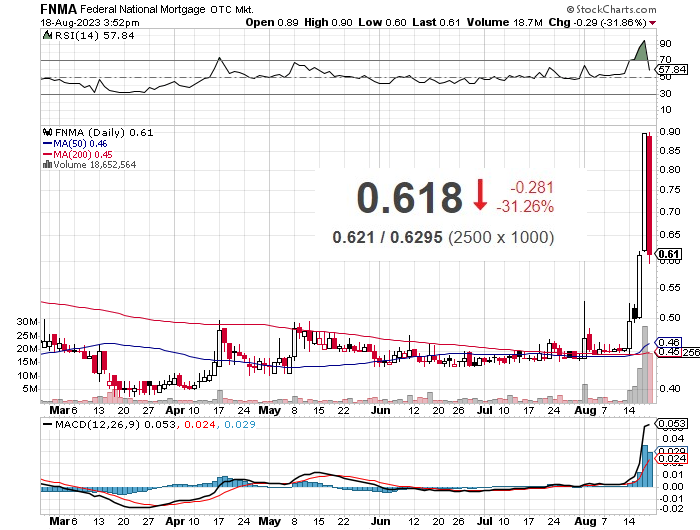Click the RSI indicator icon beside RSI(14)

(47, 35)
